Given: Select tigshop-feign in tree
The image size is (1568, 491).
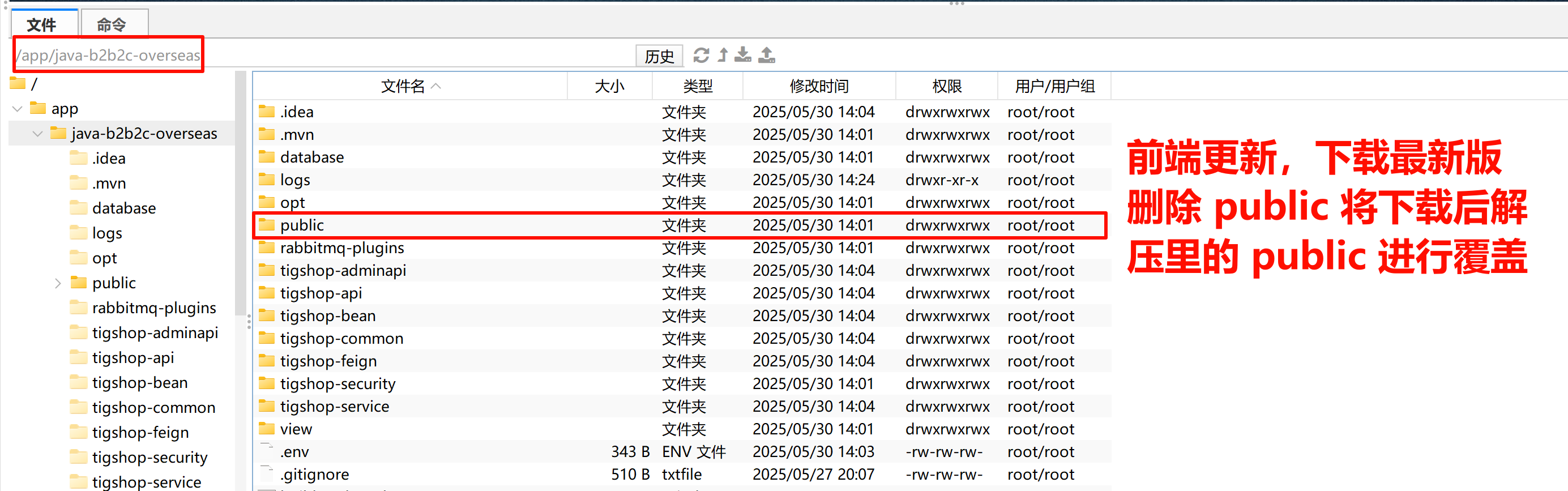Looking at the screenshot, I should 130,433.
